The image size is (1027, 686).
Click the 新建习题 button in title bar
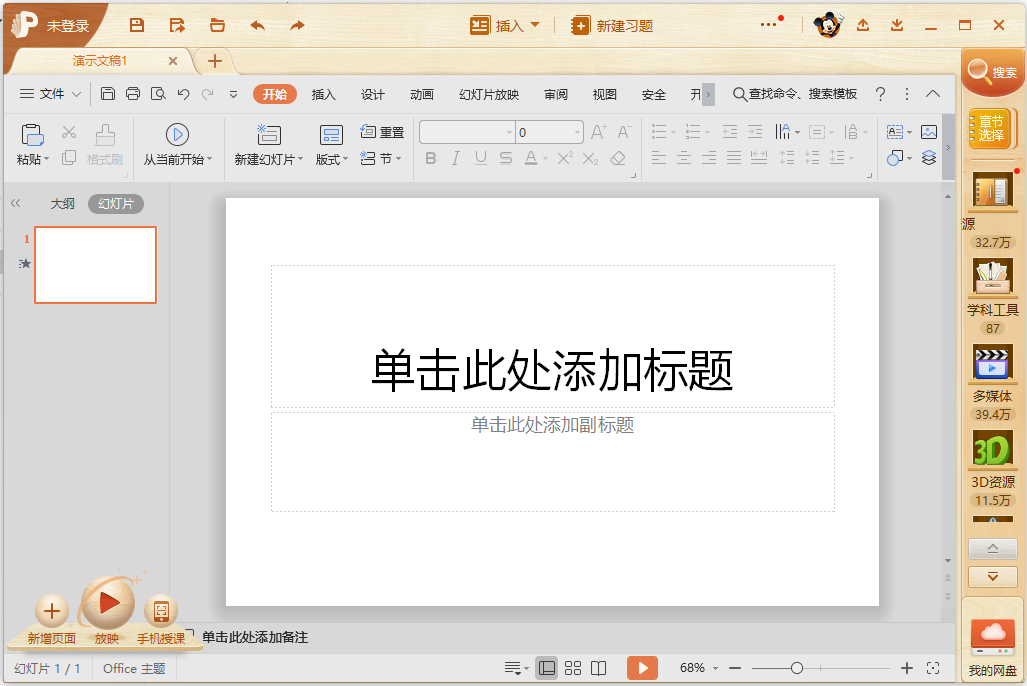611,25
